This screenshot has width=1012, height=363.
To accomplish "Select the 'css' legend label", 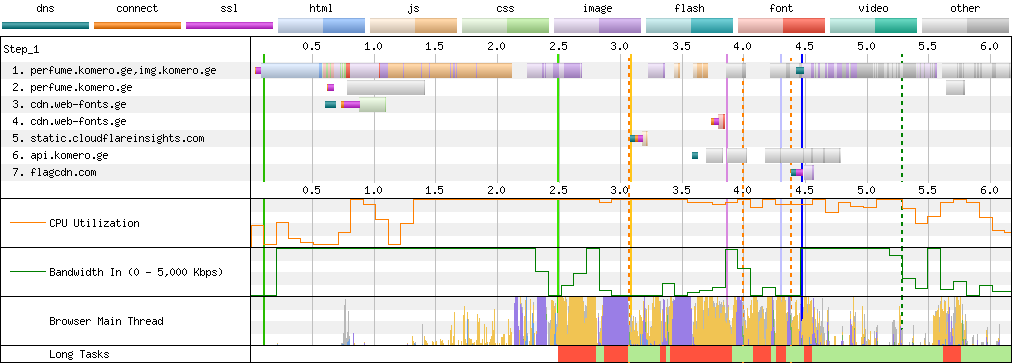I will pos(505,8).
